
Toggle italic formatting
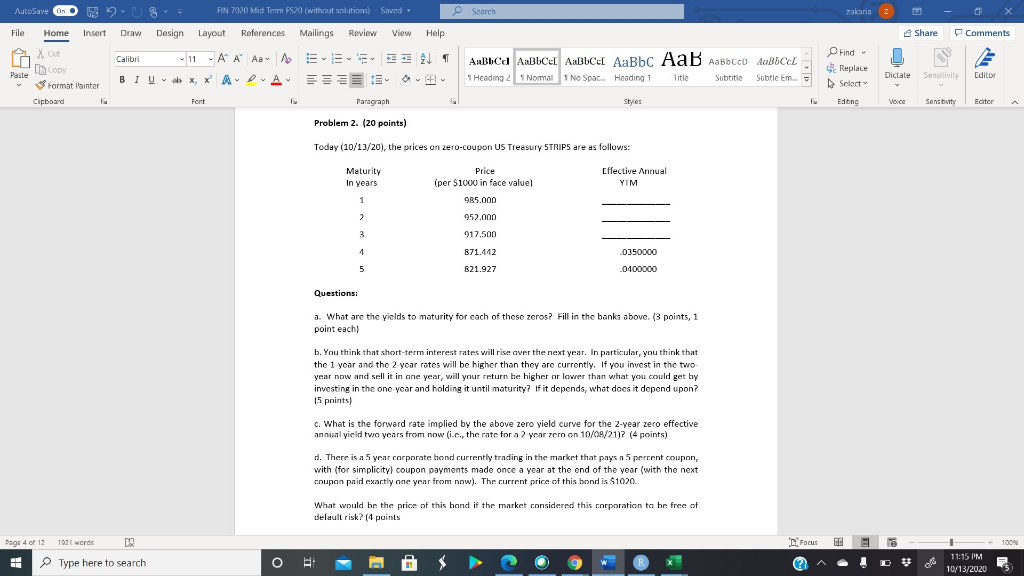pos(137,79)
